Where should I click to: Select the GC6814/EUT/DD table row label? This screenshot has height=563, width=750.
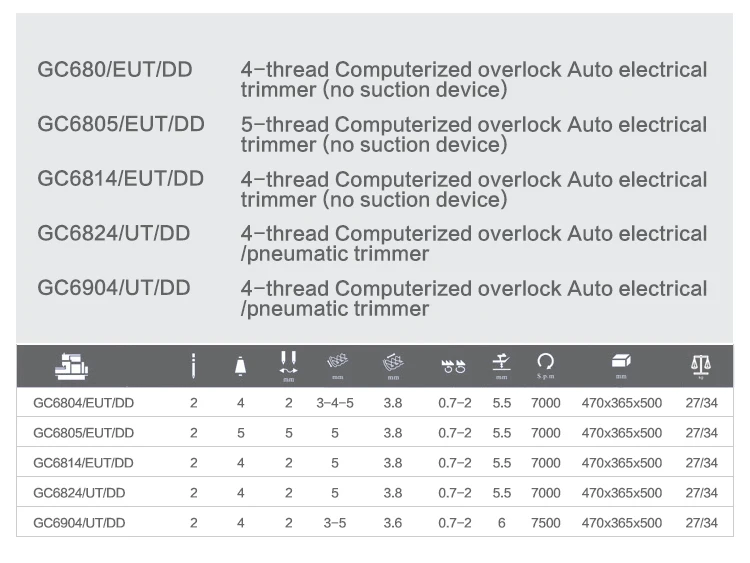(83, 463)
